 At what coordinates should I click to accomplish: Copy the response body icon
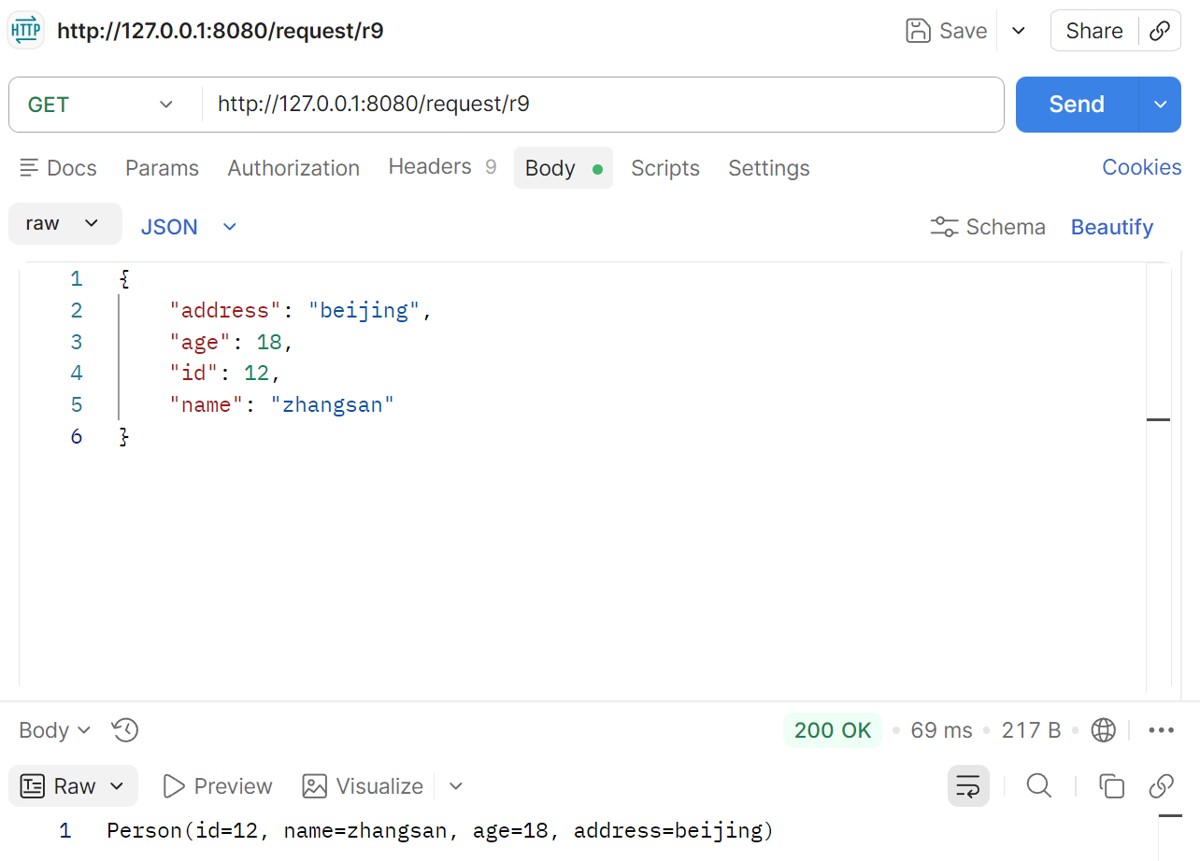pos(1111,786)
